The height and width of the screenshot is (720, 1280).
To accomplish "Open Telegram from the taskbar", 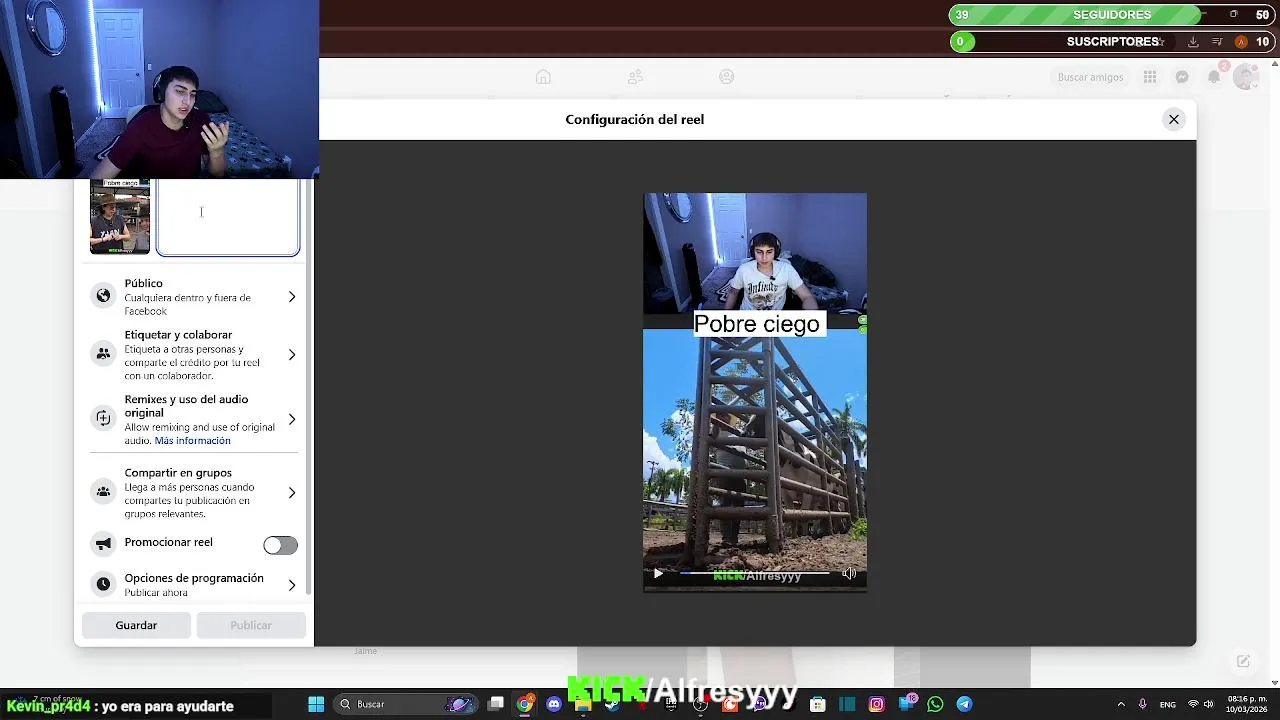I will tap(964, 704).
